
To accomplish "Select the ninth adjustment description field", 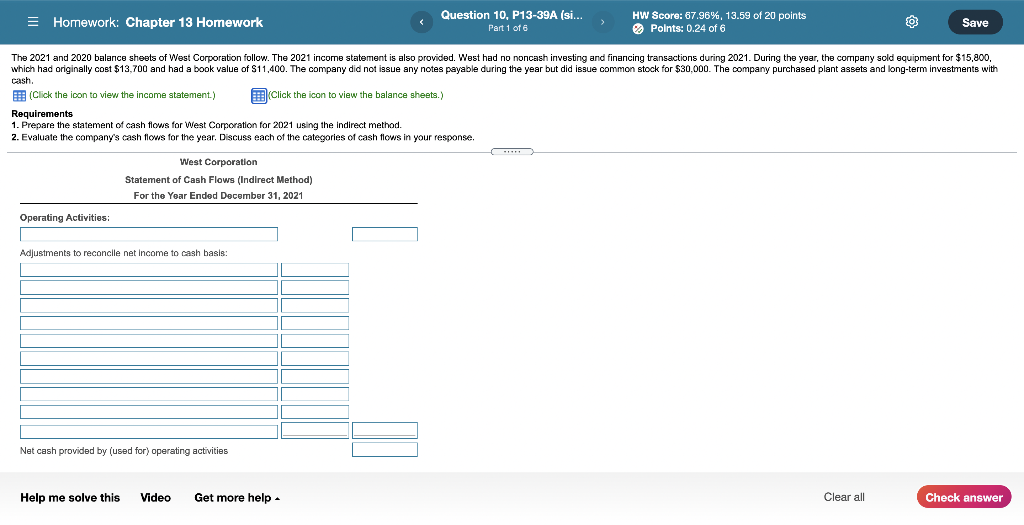I will [149, 412].
